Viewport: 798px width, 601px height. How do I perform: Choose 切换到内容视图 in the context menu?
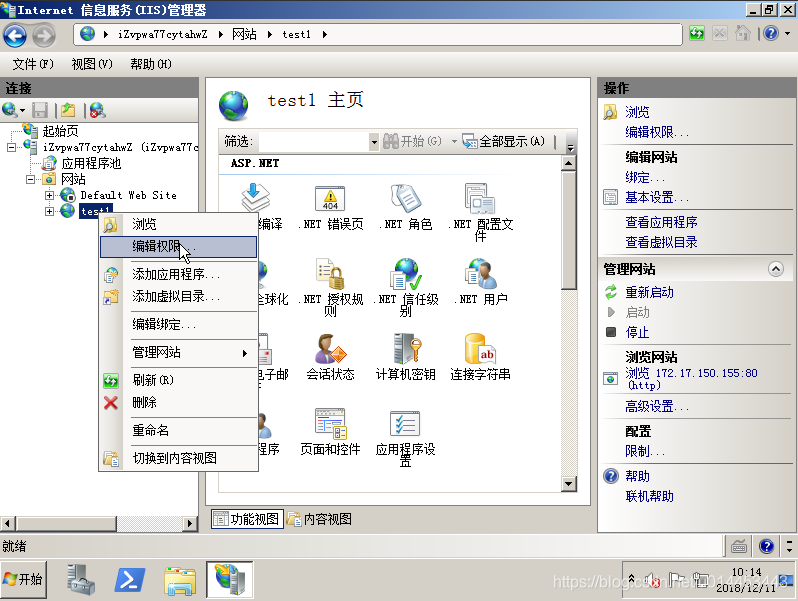click(x=178, y=458)
